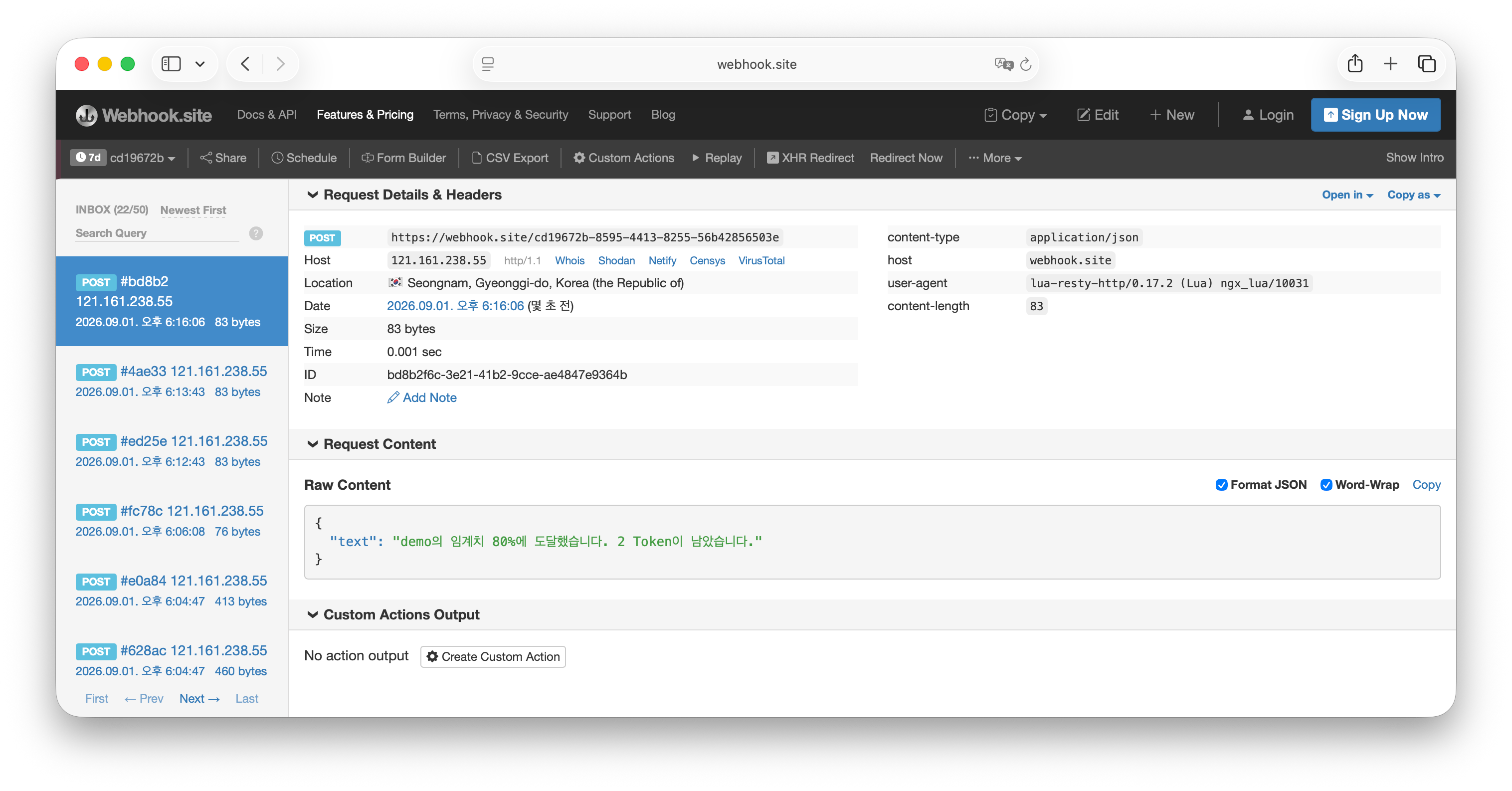Open a new tab with the plus icon
Viewport: 1512px width, 791px height.
pos(1390,63)
